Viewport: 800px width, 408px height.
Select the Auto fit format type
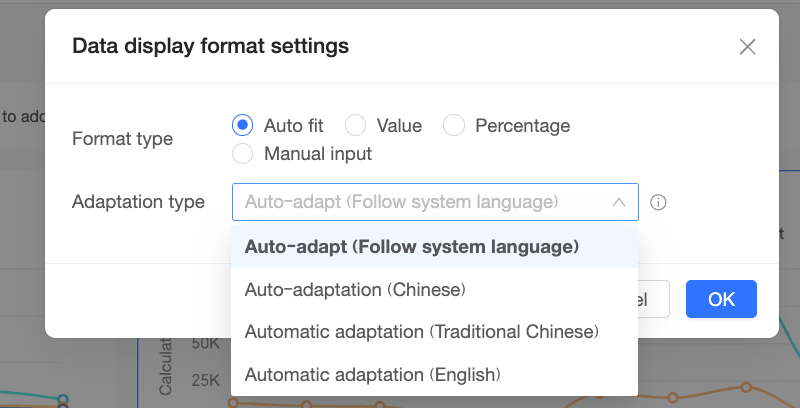coord(242,125)
